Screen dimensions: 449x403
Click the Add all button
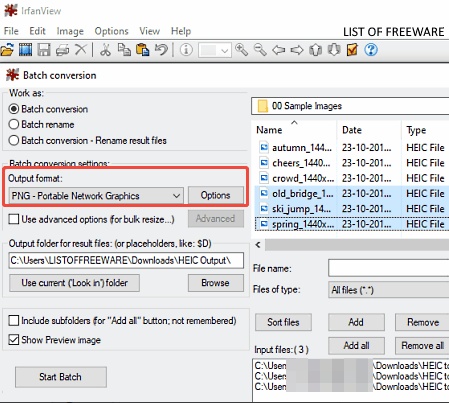356,346
